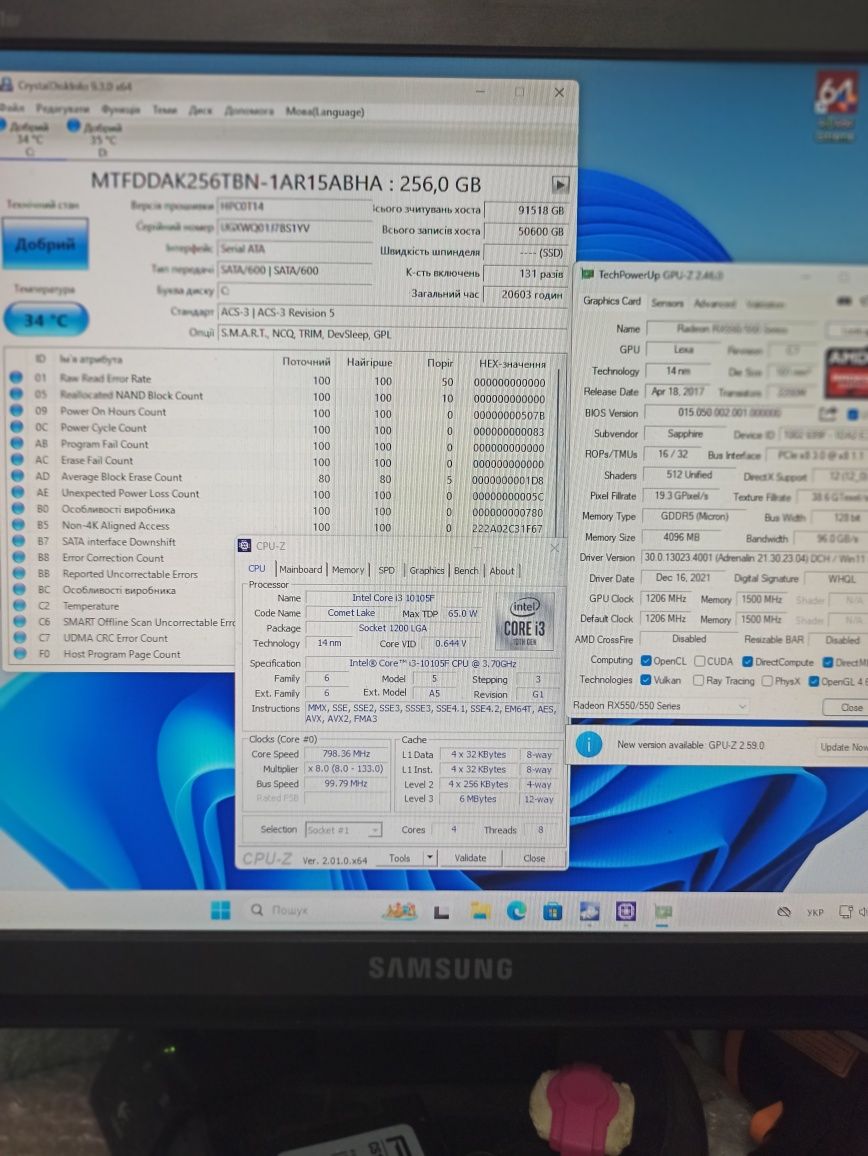Open the Мова(Language) menu in CrystalDiskInfo
868x1156 pixels.
point(324,111)
